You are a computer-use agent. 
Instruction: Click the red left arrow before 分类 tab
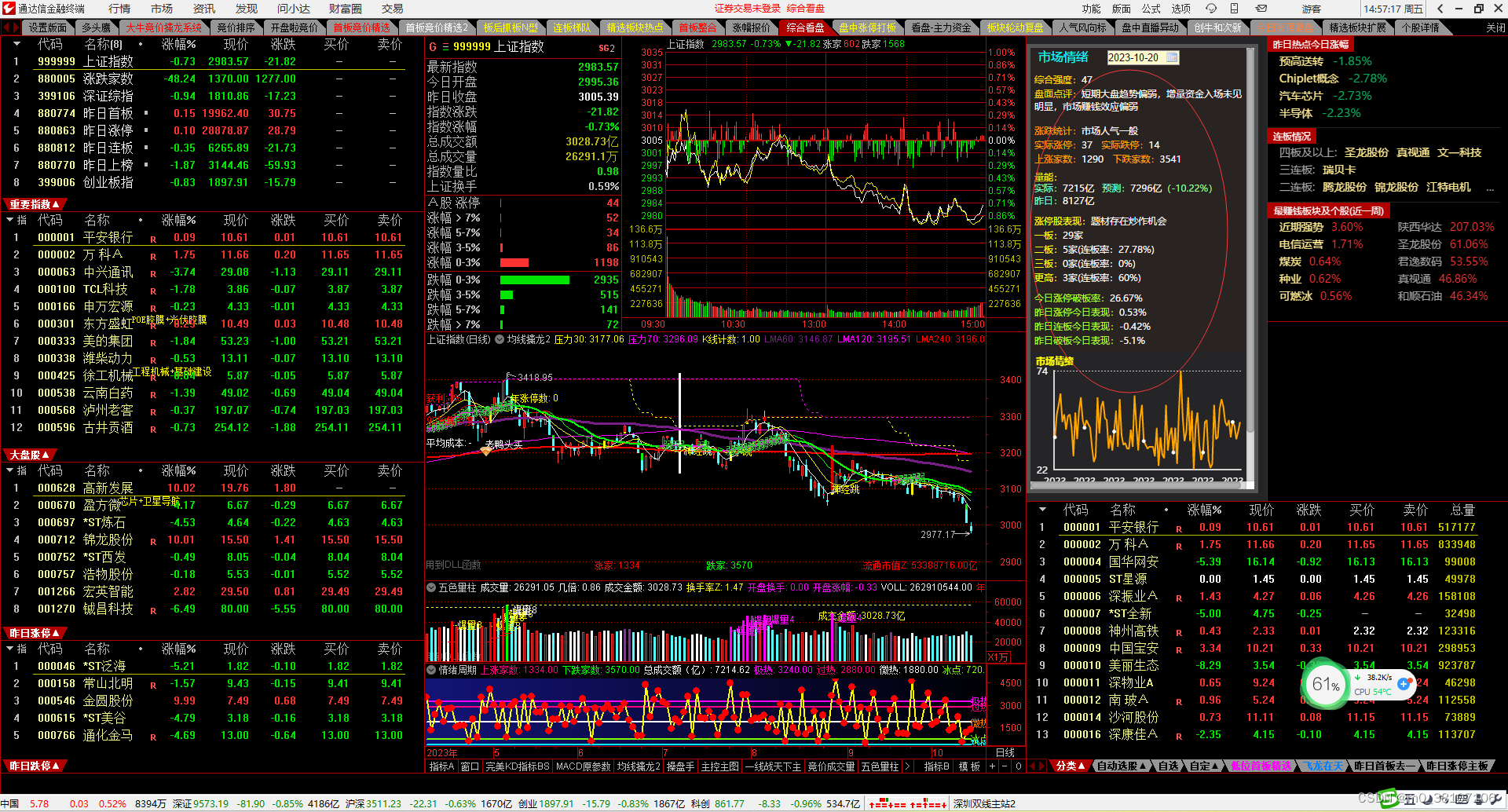coord(1034,766)
